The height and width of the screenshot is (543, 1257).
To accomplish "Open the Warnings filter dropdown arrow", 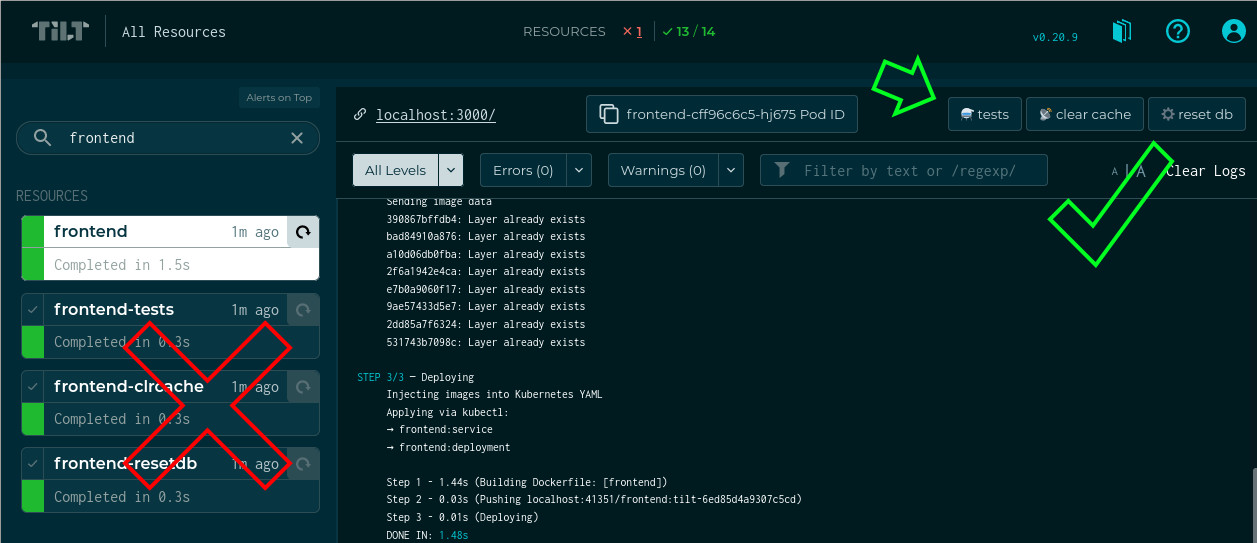I will tap(731, 170).
